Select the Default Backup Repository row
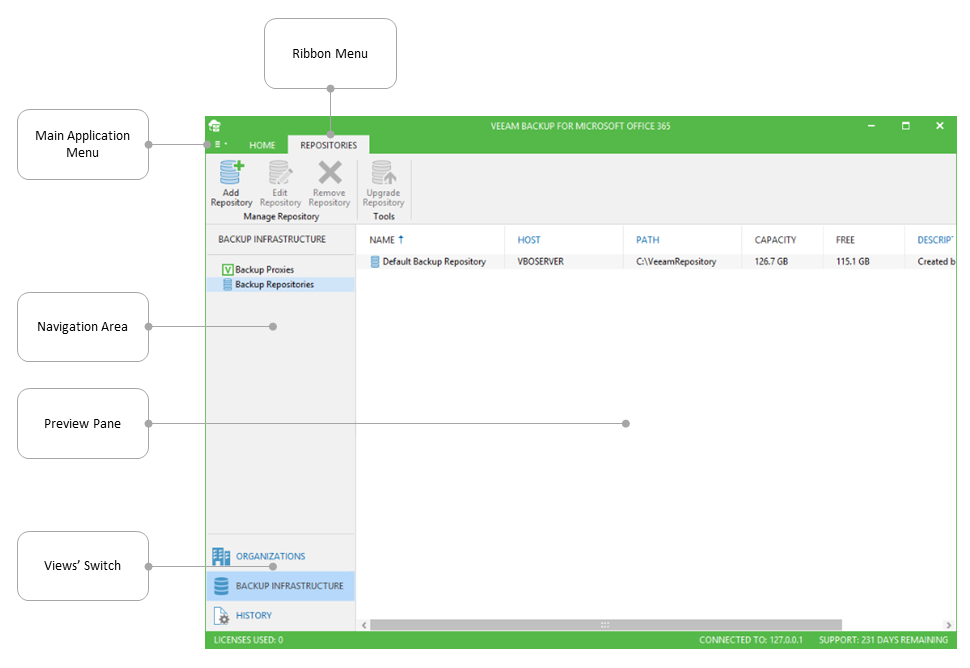 [656, 262]
